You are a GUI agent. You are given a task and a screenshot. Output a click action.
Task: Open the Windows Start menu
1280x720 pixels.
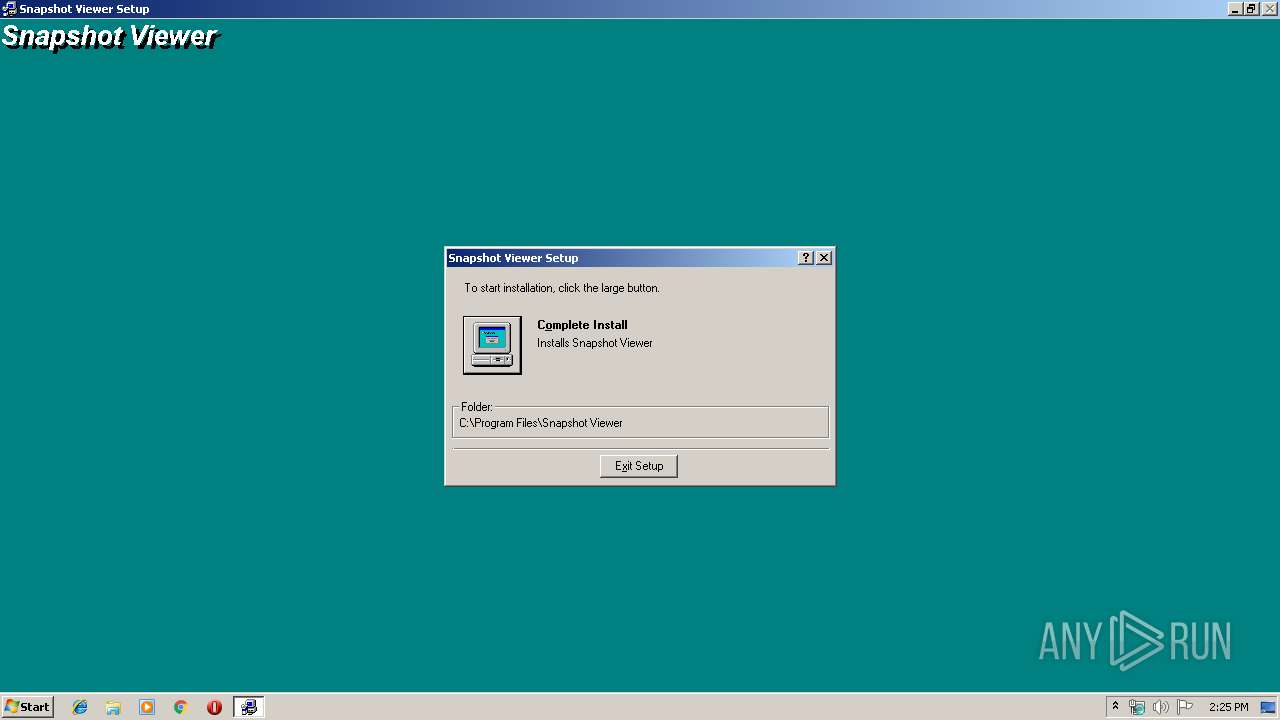[x=27, y=707]
